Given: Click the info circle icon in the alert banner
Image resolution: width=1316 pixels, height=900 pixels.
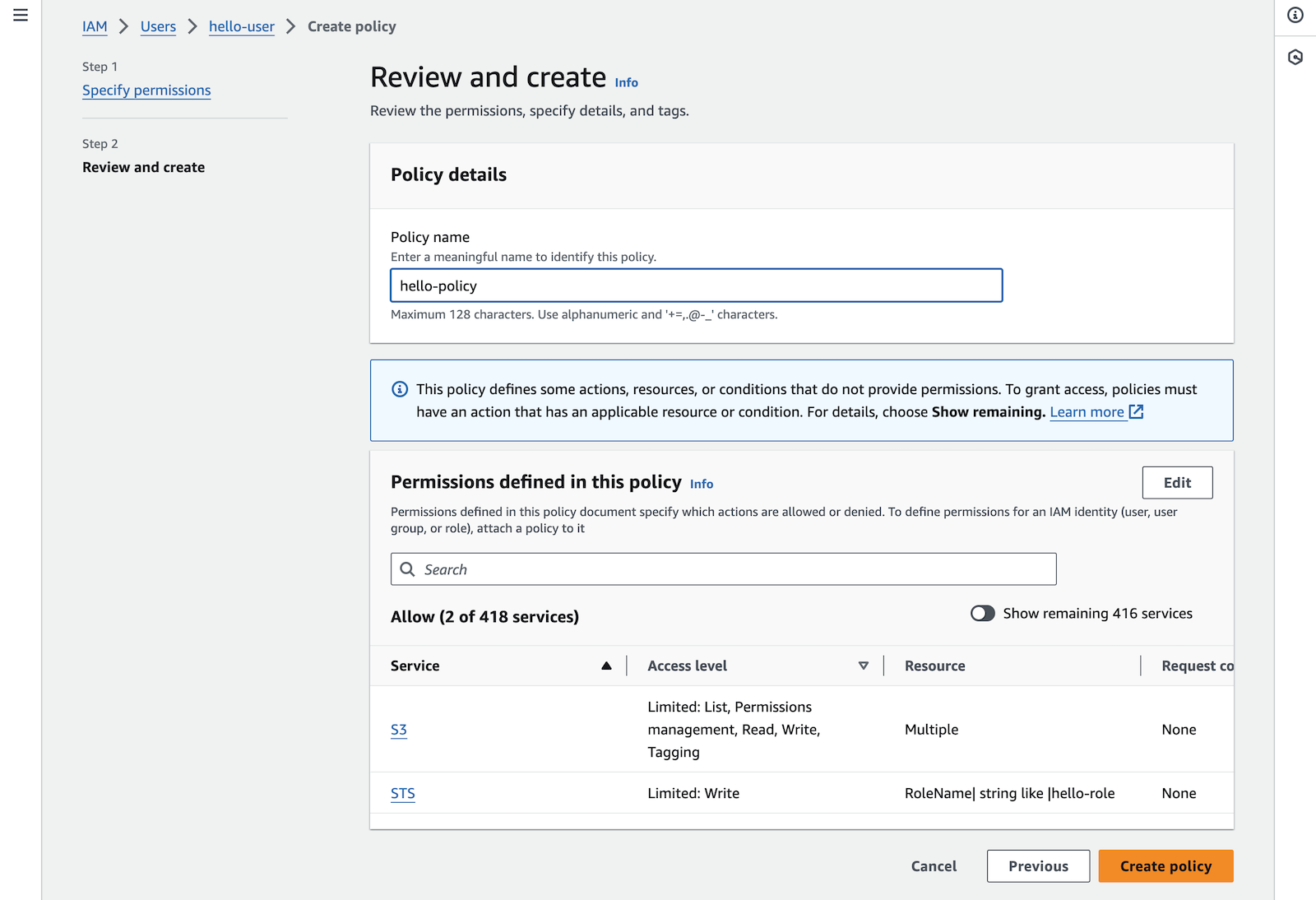Looking at the screenshot, I should (400, 389).
